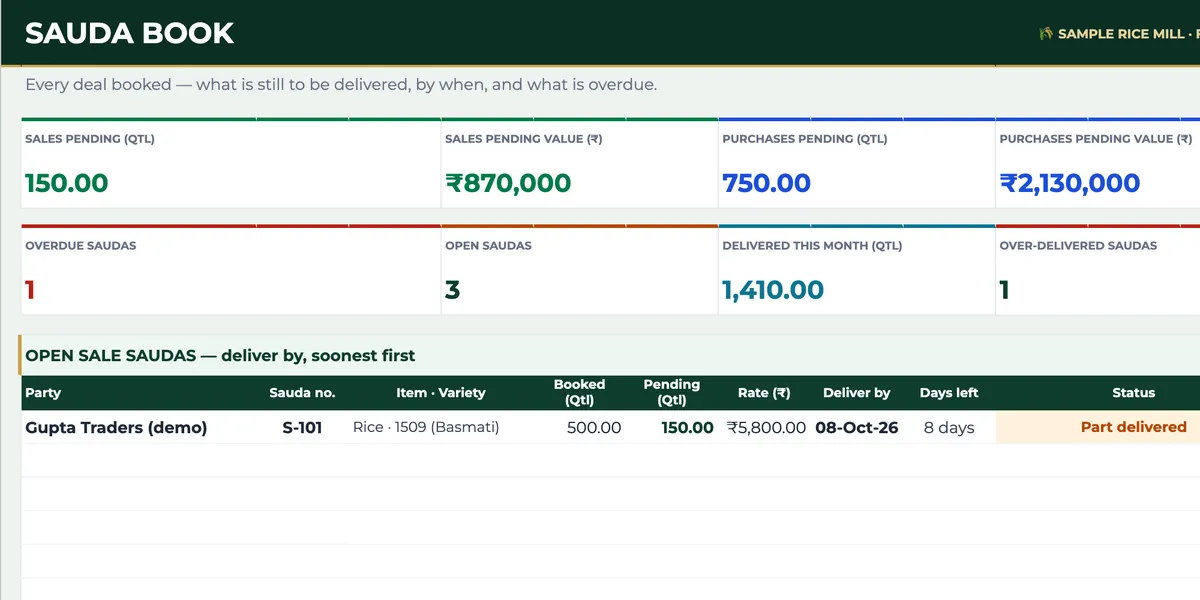
Task: Click the Party column header
Action: point(43,393)
